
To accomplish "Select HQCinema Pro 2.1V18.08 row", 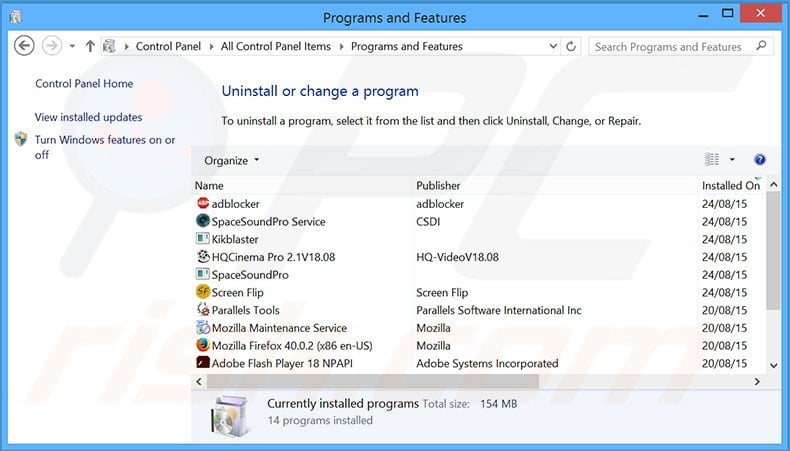I will click(479, 256).
